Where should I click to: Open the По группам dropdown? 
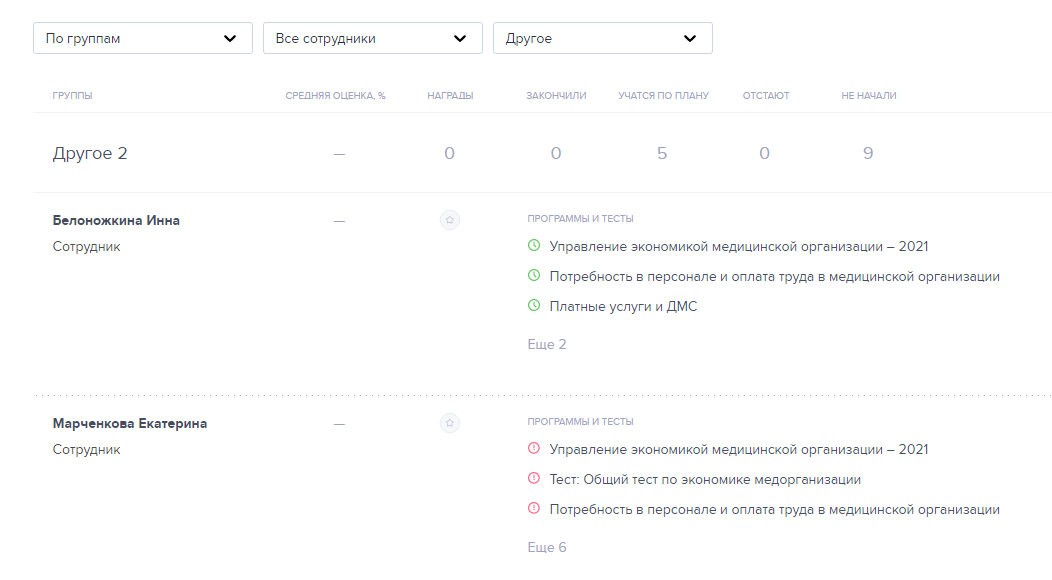pyautogui.click(x=142, y=38)
